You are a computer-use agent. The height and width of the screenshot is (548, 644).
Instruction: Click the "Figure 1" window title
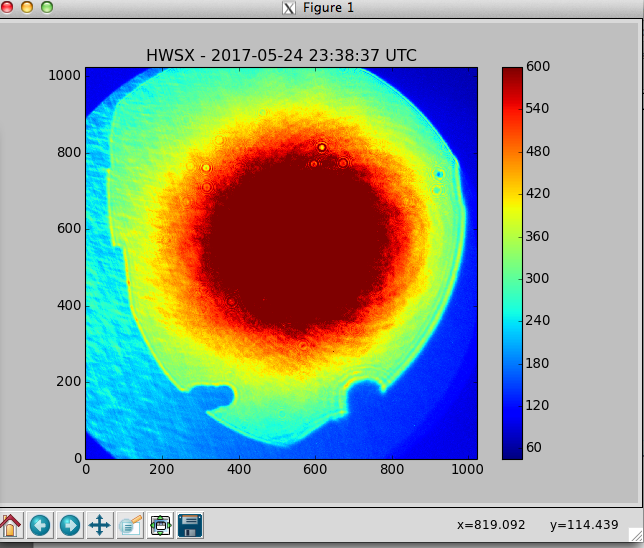pos(328,8)
